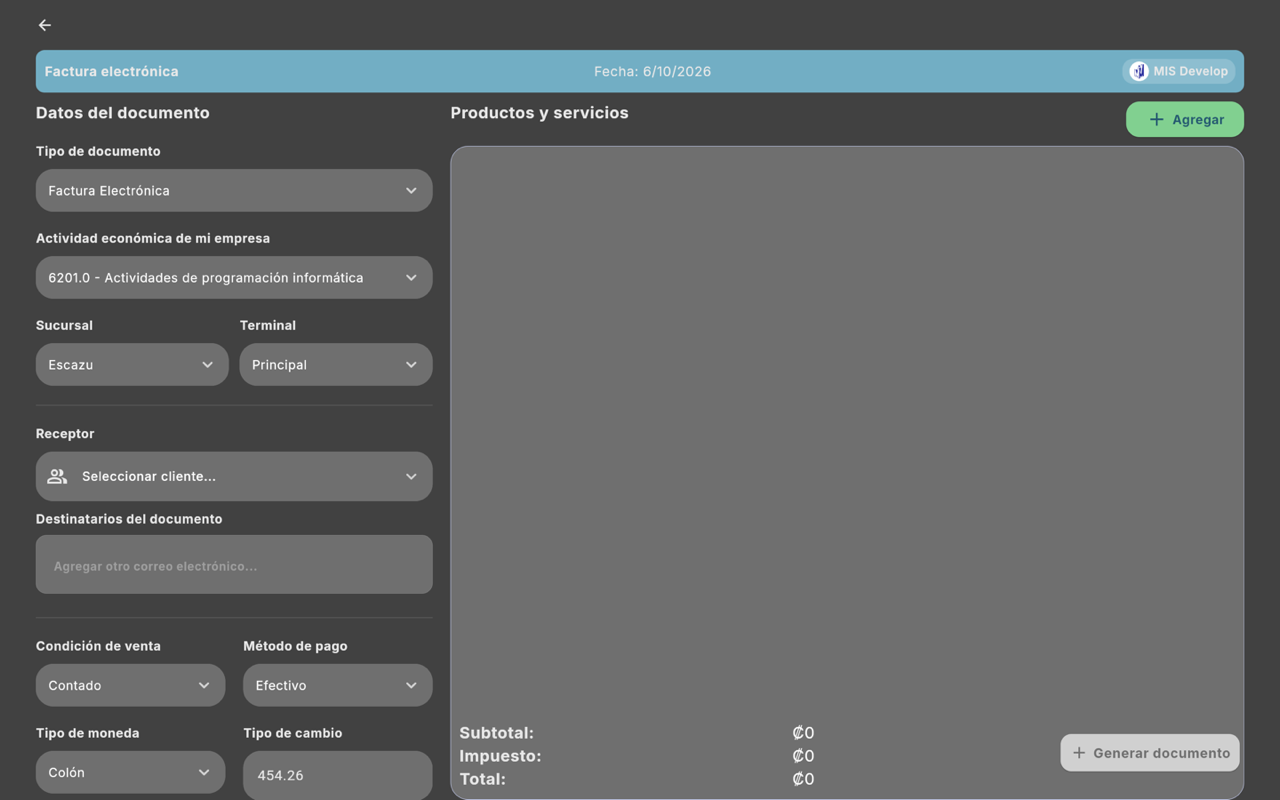
Task: Click the Total label
Action: 482,779
